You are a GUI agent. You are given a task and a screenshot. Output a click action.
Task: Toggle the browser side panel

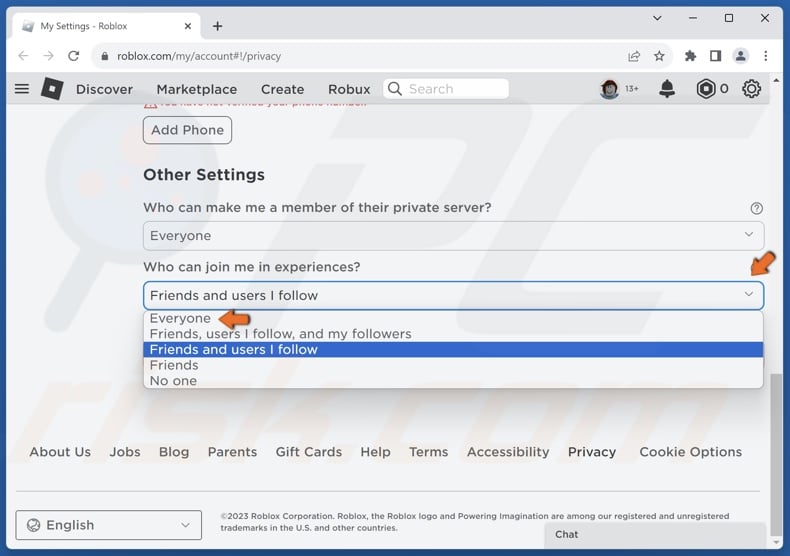(x=715, y=56)
